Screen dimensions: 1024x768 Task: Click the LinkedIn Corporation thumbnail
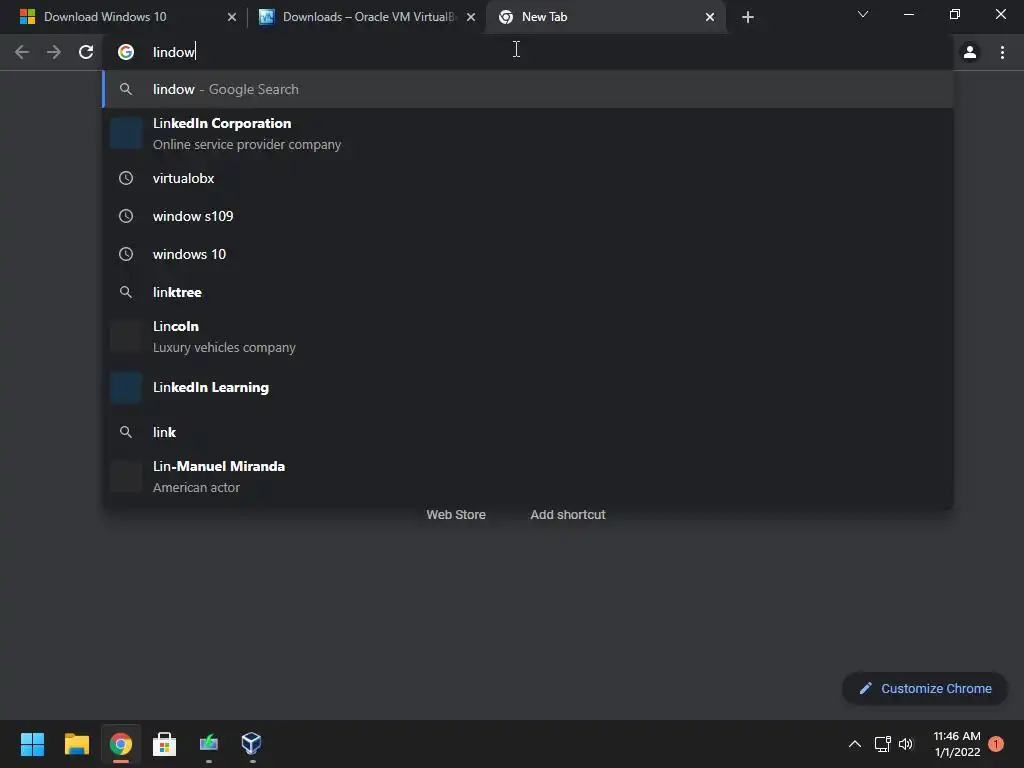click(126, 133)
